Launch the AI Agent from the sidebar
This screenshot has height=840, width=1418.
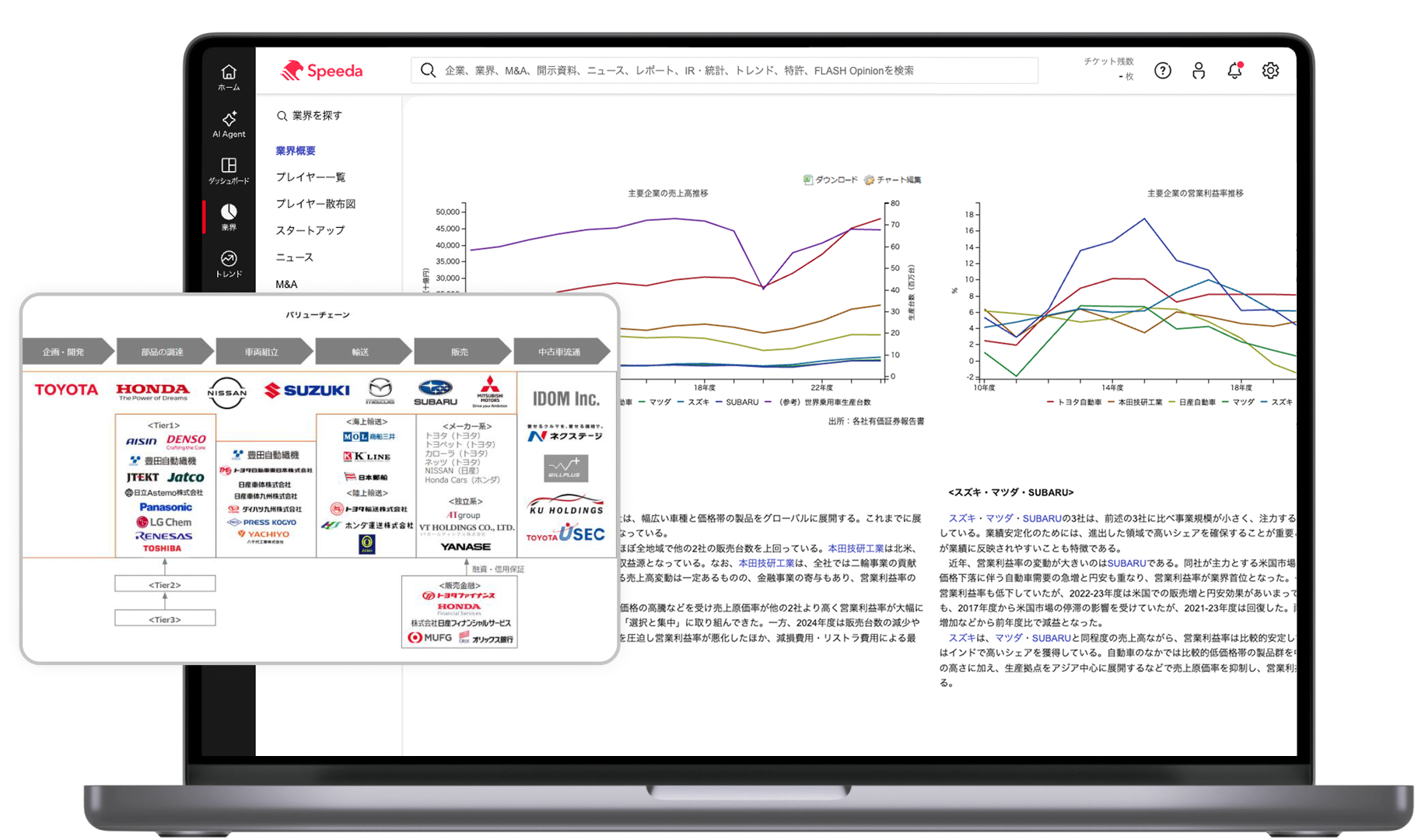pyautogui.click(x=229, y=124)
